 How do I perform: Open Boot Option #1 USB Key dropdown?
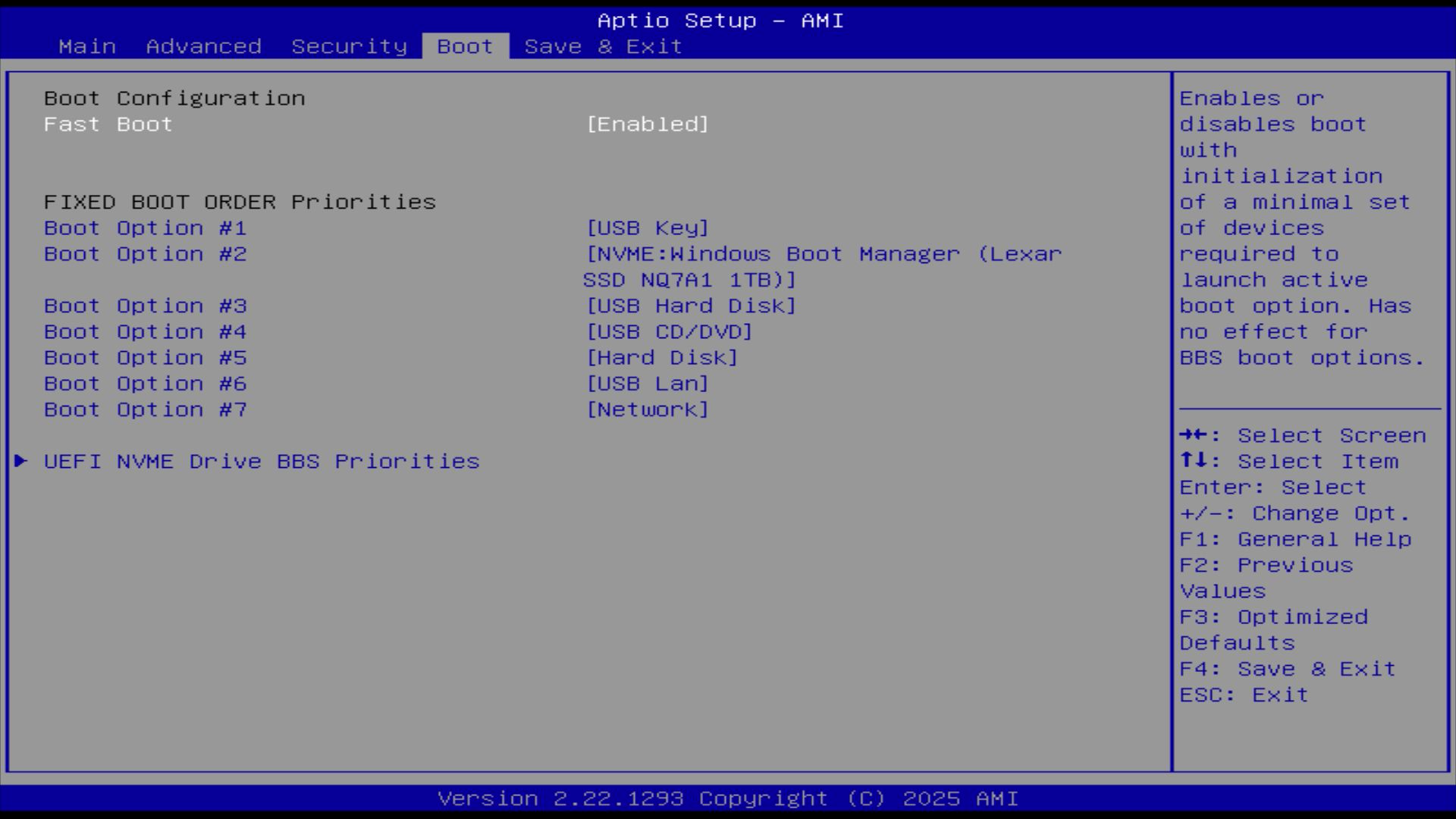point(647,228)
